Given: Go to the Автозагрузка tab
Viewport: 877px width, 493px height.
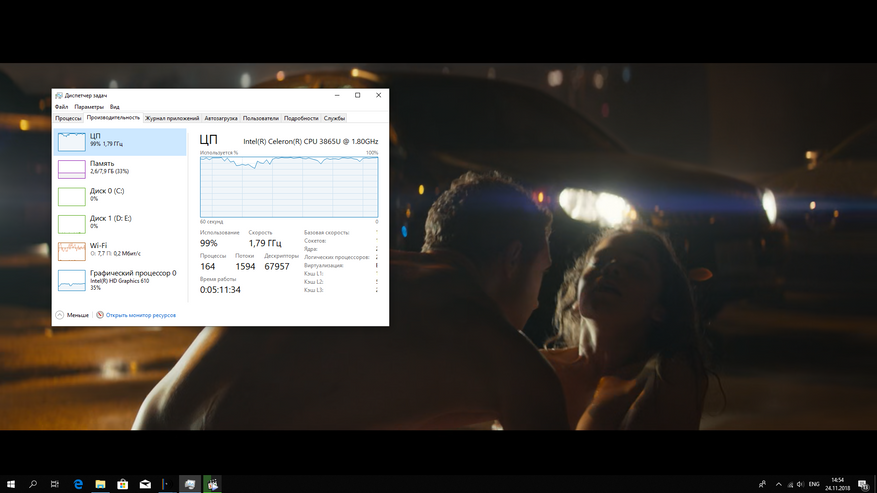Looking at the screenshot, I should tap(221, 118).
